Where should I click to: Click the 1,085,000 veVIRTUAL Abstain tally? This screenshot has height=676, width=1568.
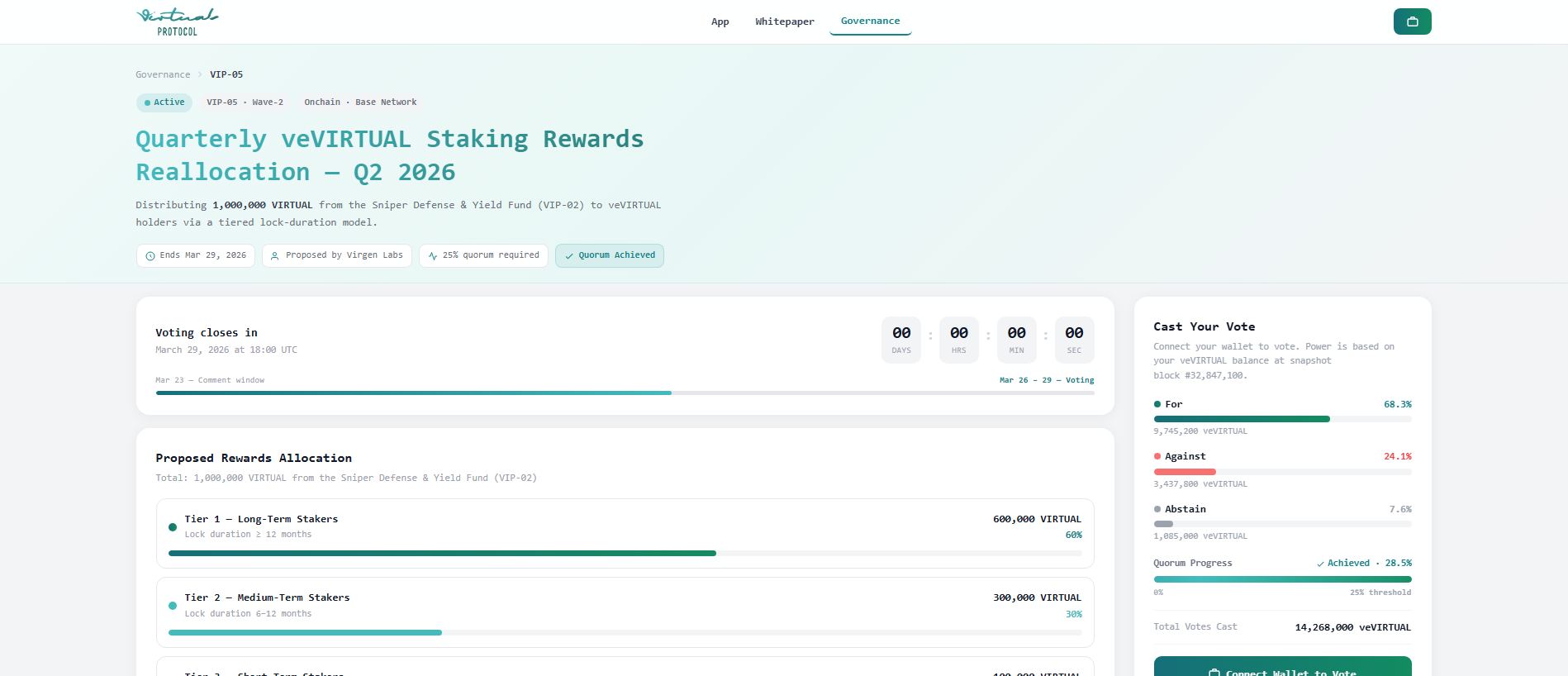pyautogui.click(x=1200, y=536)
